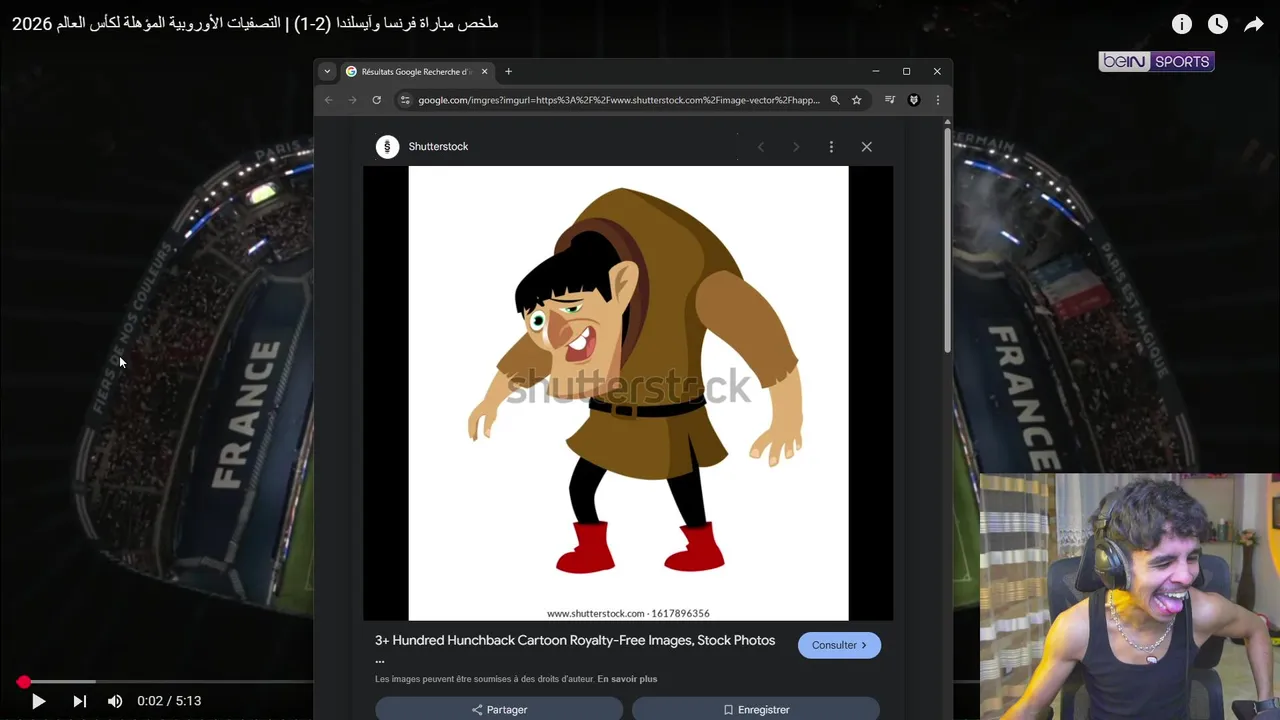Image resolution: width=1280 pixels, height=720 pixels.
Task: Click the hunchback cartoon image
Action: (628, 393)
